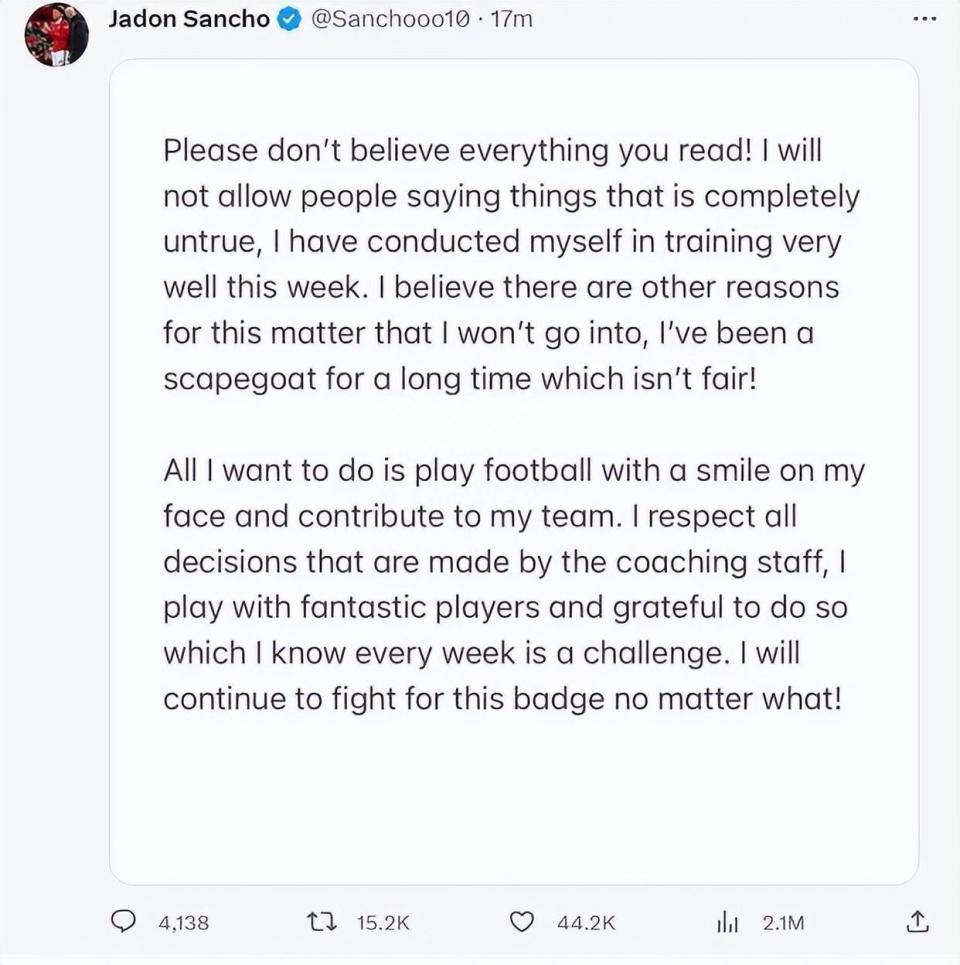Open the @Sanchooo10 handle link

(384, 20)
